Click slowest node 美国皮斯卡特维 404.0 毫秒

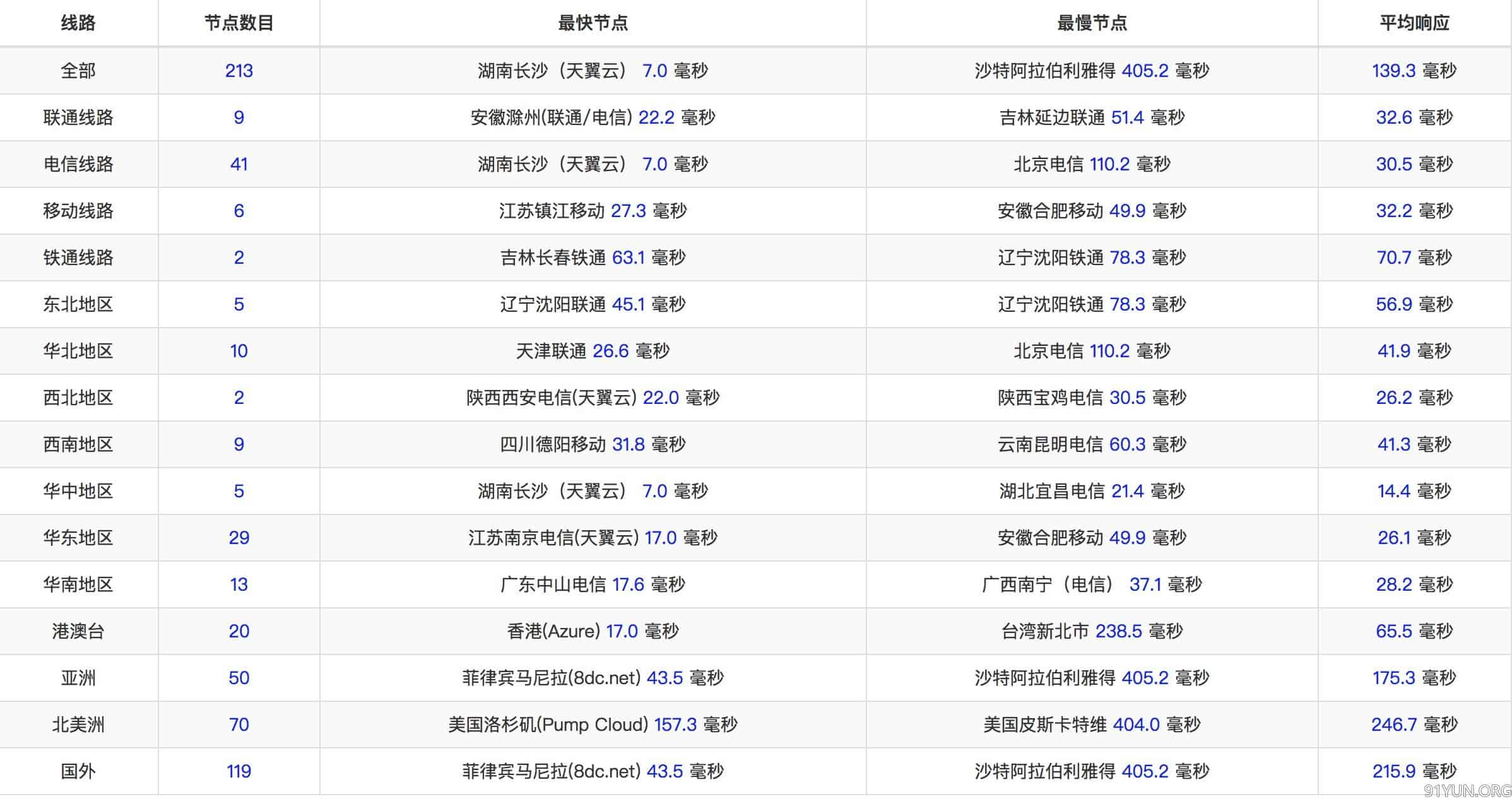[x=1092, y=724]
